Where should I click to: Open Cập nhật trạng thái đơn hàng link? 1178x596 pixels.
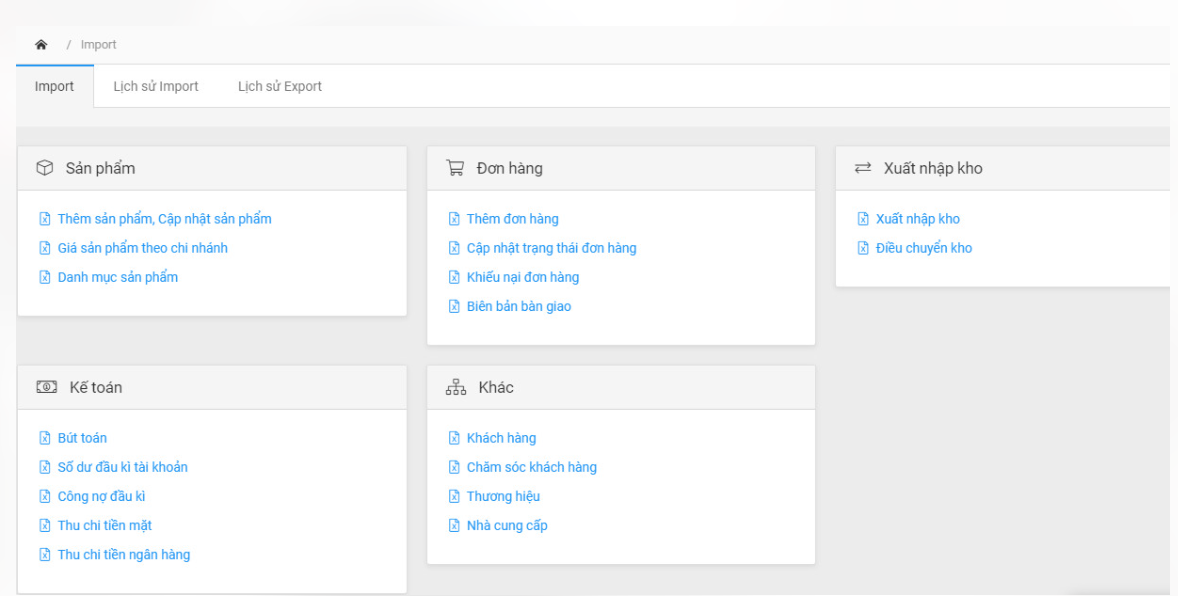pyautogui.click(x=551, y=248)
